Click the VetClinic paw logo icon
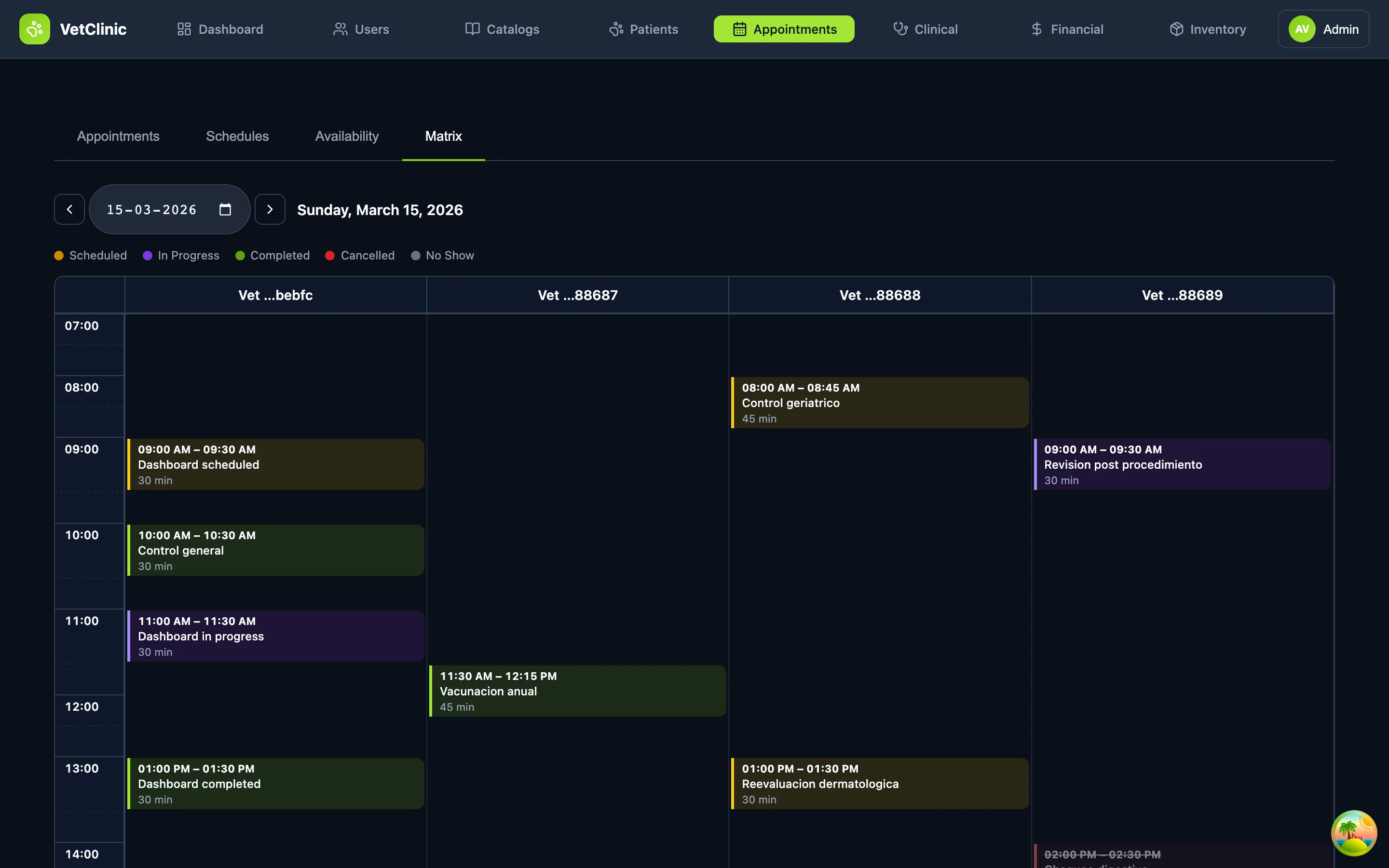The height and width of the screenshot is (868, 1389). coord(34,29)
